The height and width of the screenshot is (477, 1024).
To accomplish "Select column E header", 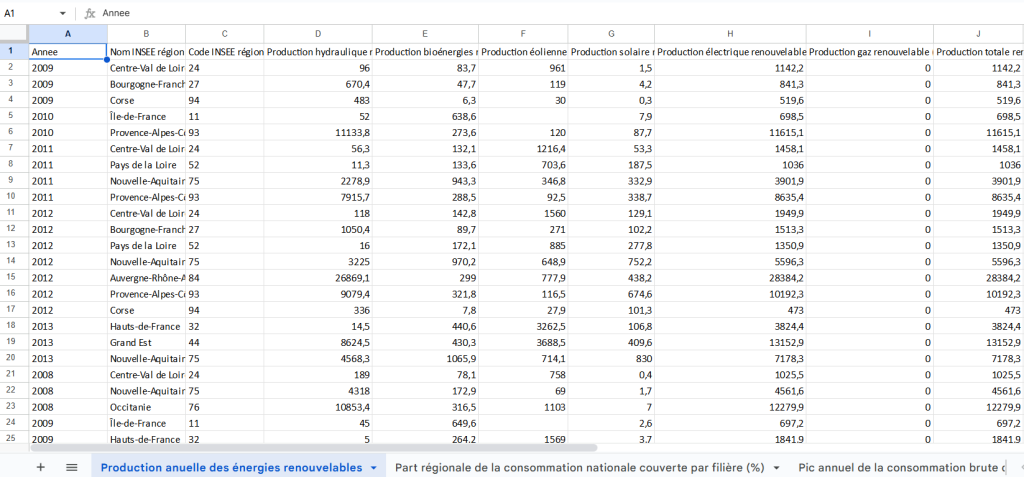I will (x=425, y=33).
